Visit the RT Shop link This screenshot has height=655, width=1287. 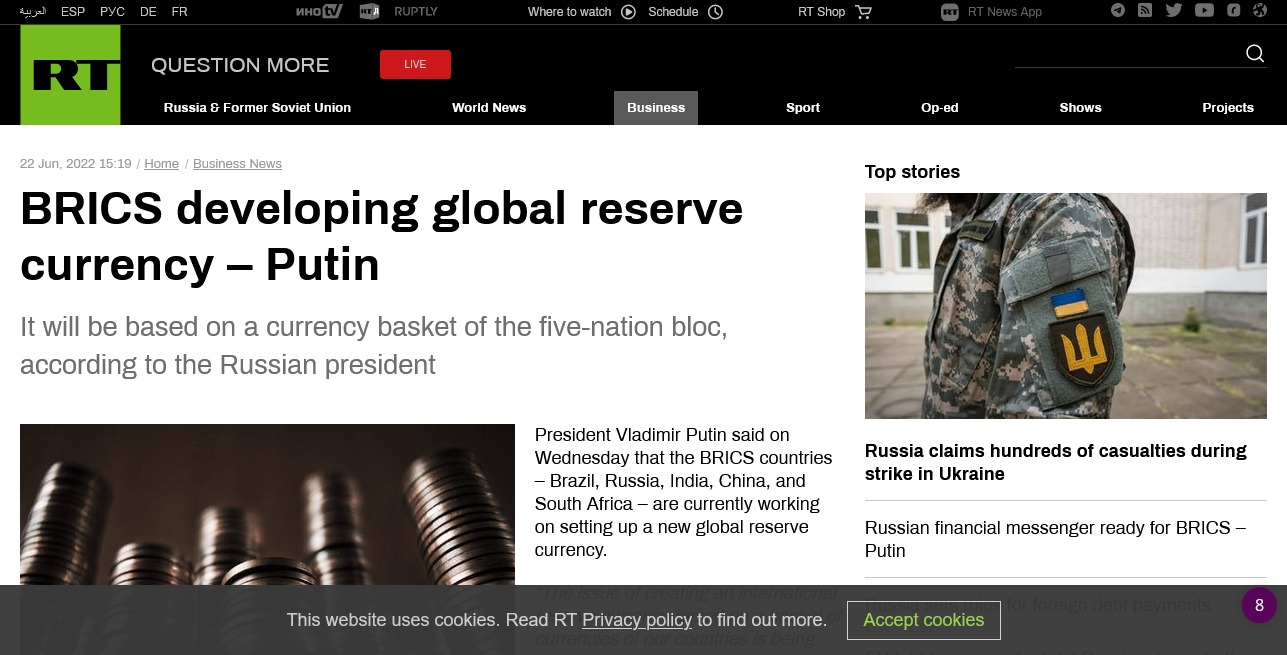click(x=821, y=12)
